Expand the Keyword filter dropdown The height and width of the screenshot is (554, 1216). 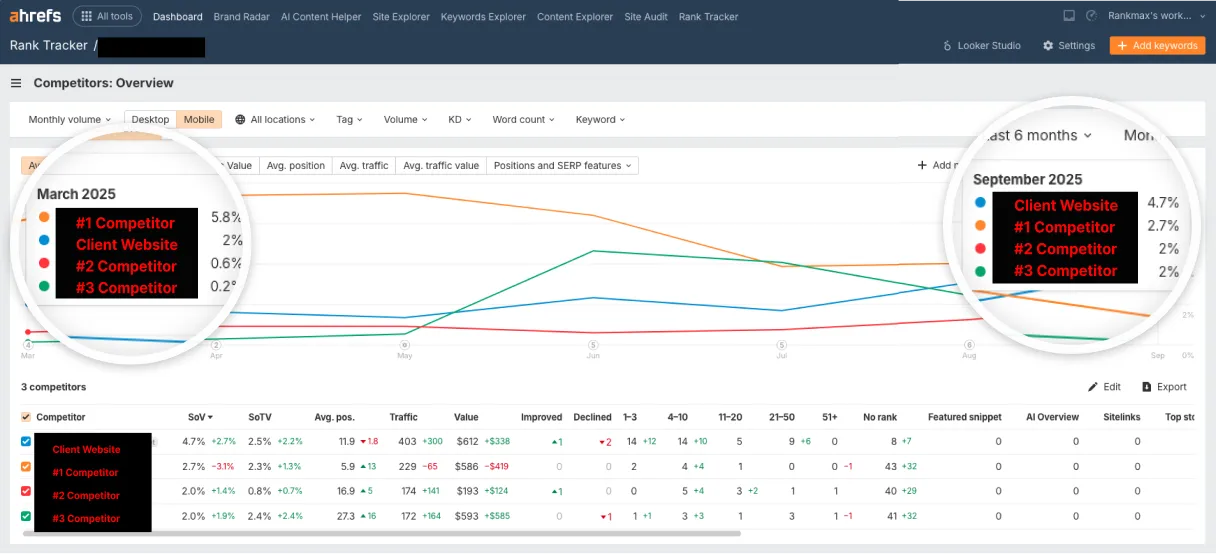point(600,119)
